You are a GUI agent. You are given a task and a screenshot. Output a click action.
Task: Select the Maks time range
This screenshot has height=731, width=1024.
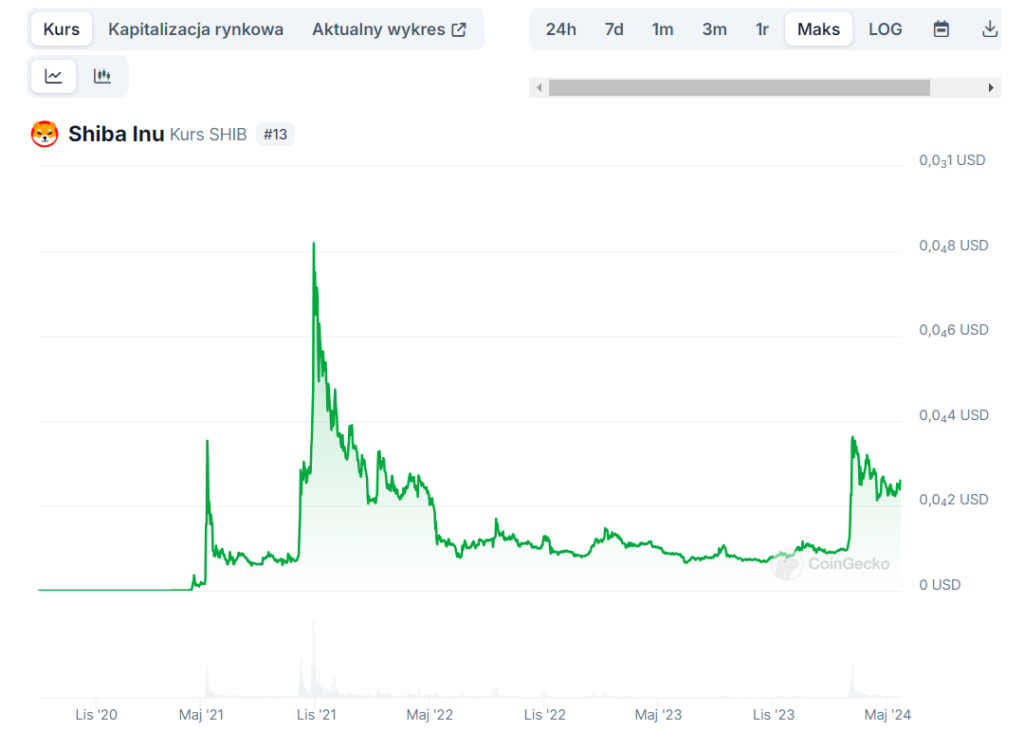click(x=818, y=29)
